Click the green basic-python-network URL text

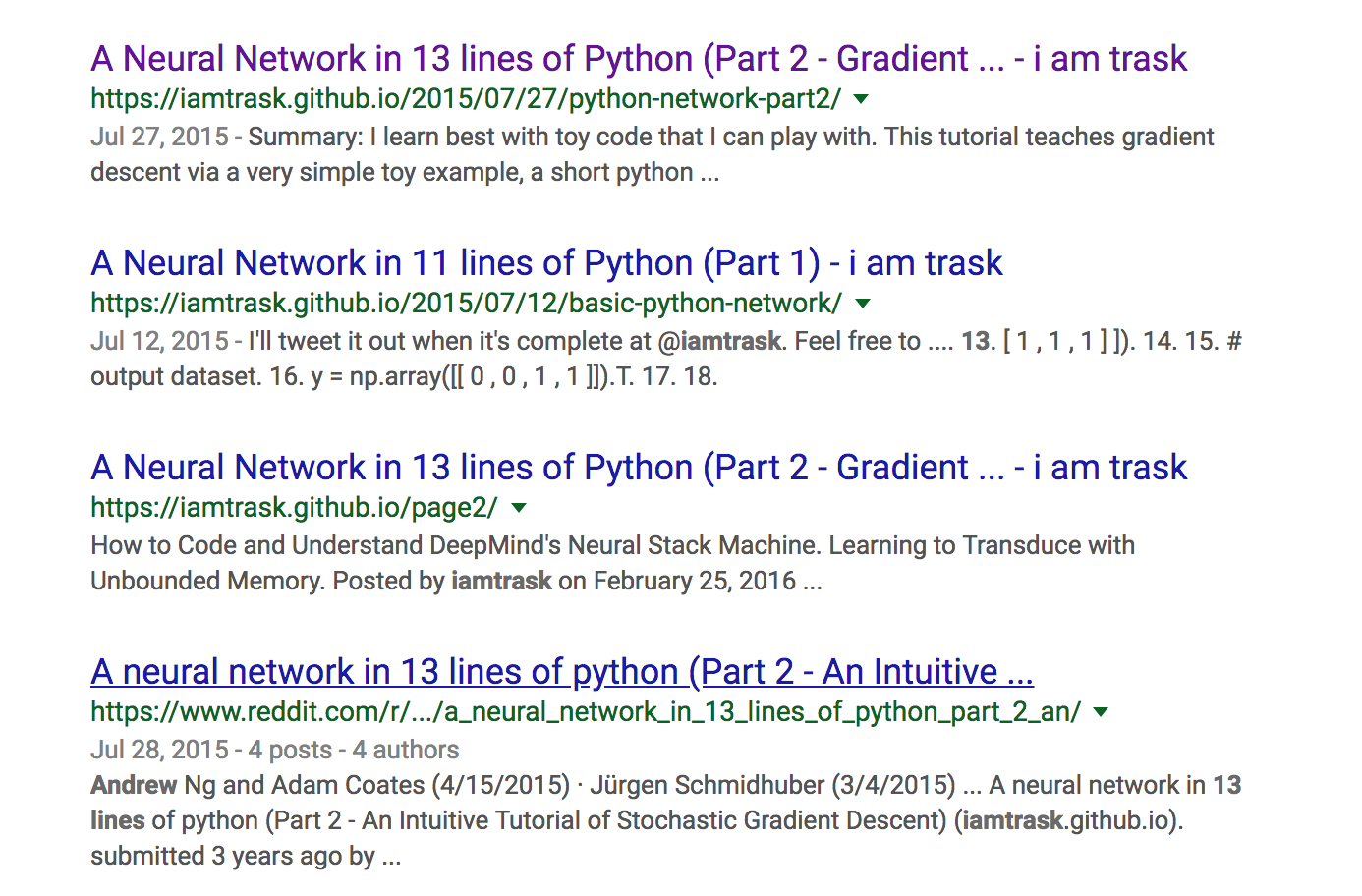465,304
